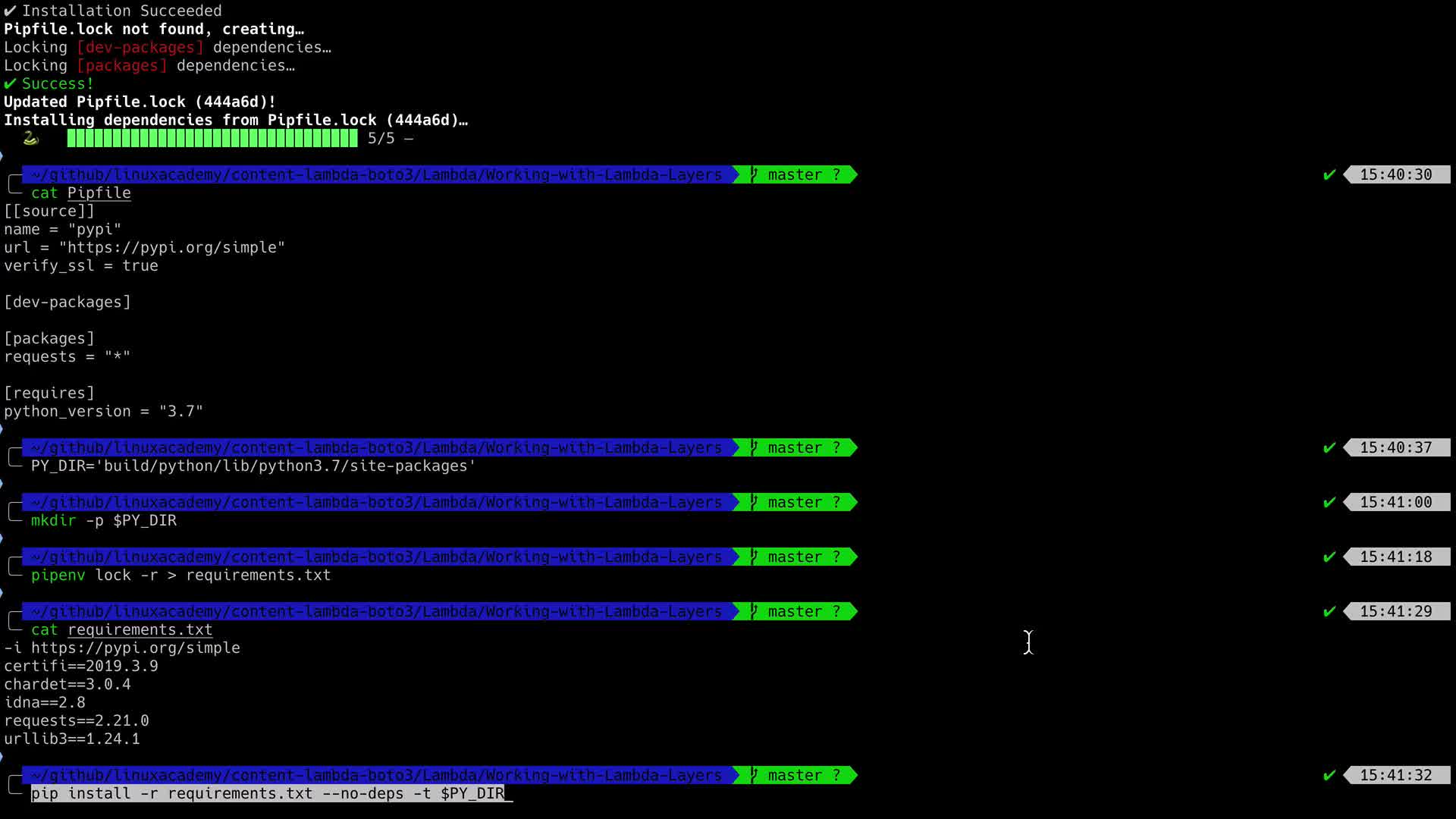Click green checkmark next to 15:40:37 timestamp
This screenshot has width=1456, height=819.
pos(1329,448)
